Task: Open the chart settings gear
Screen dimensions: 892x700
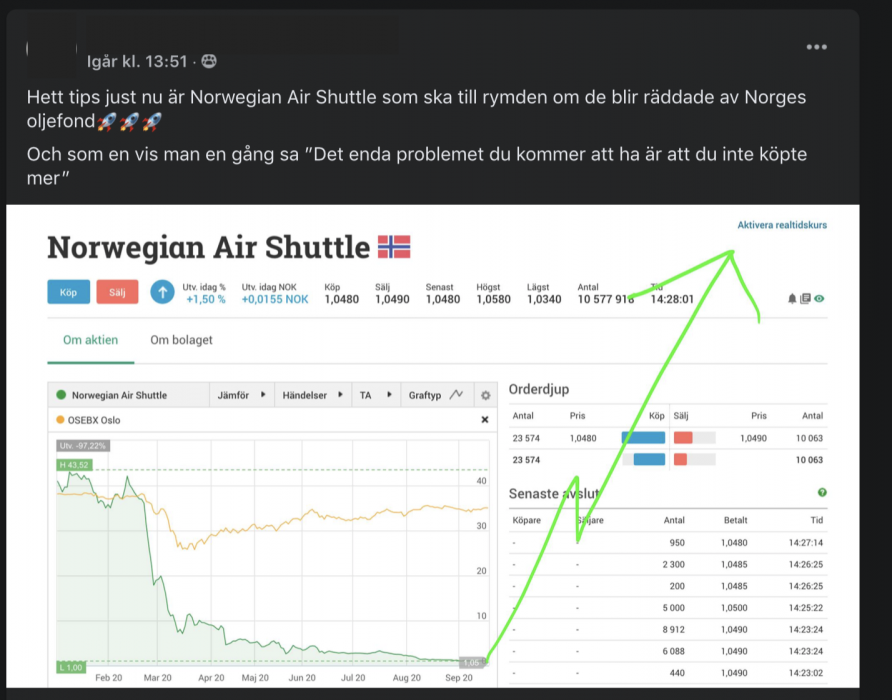Action: click(487, 395)
